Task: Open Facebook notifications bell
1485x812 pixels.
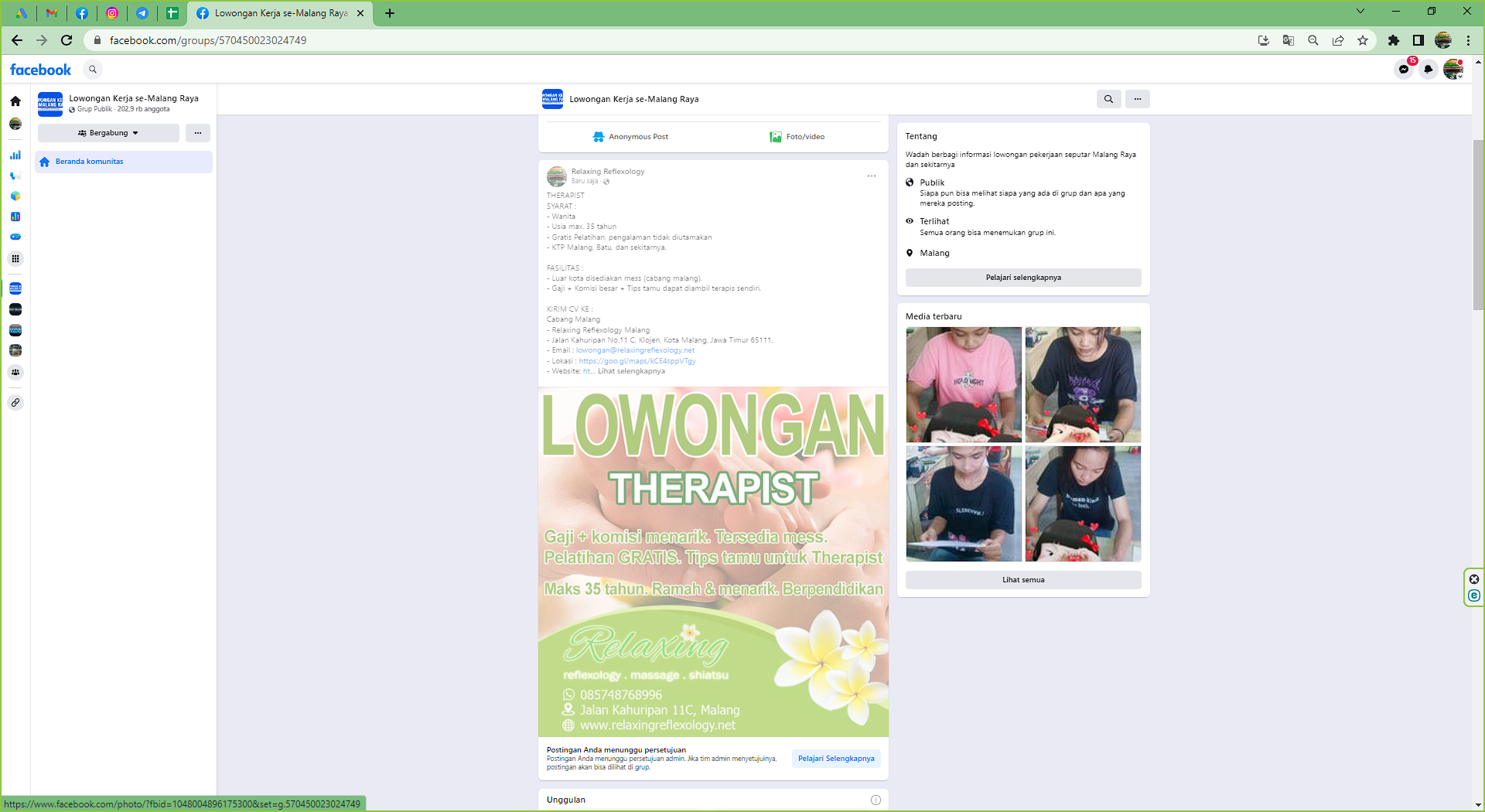Action: coord(1429,70)
